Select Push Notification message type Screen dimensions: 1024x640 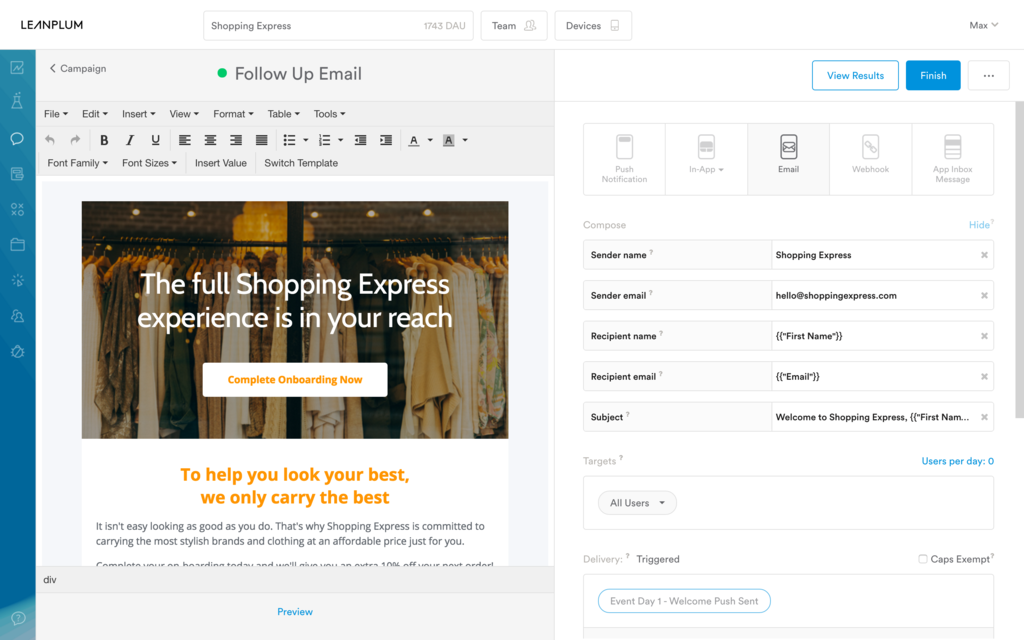pyautogui.click(x=624, y=159)
